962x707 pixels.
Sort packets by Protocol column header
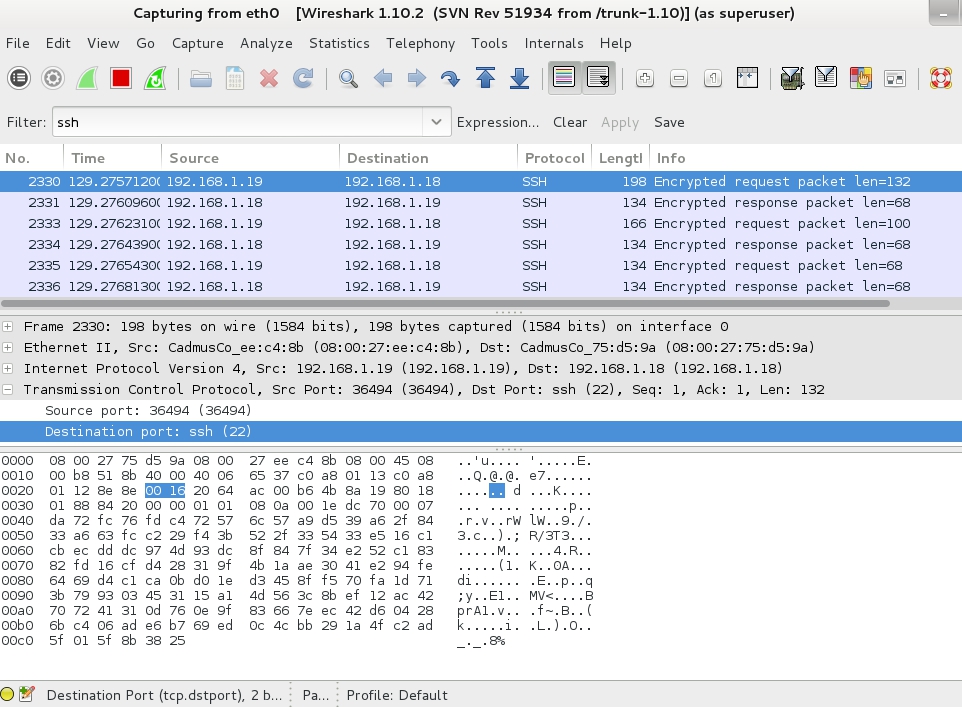point(554,158)
